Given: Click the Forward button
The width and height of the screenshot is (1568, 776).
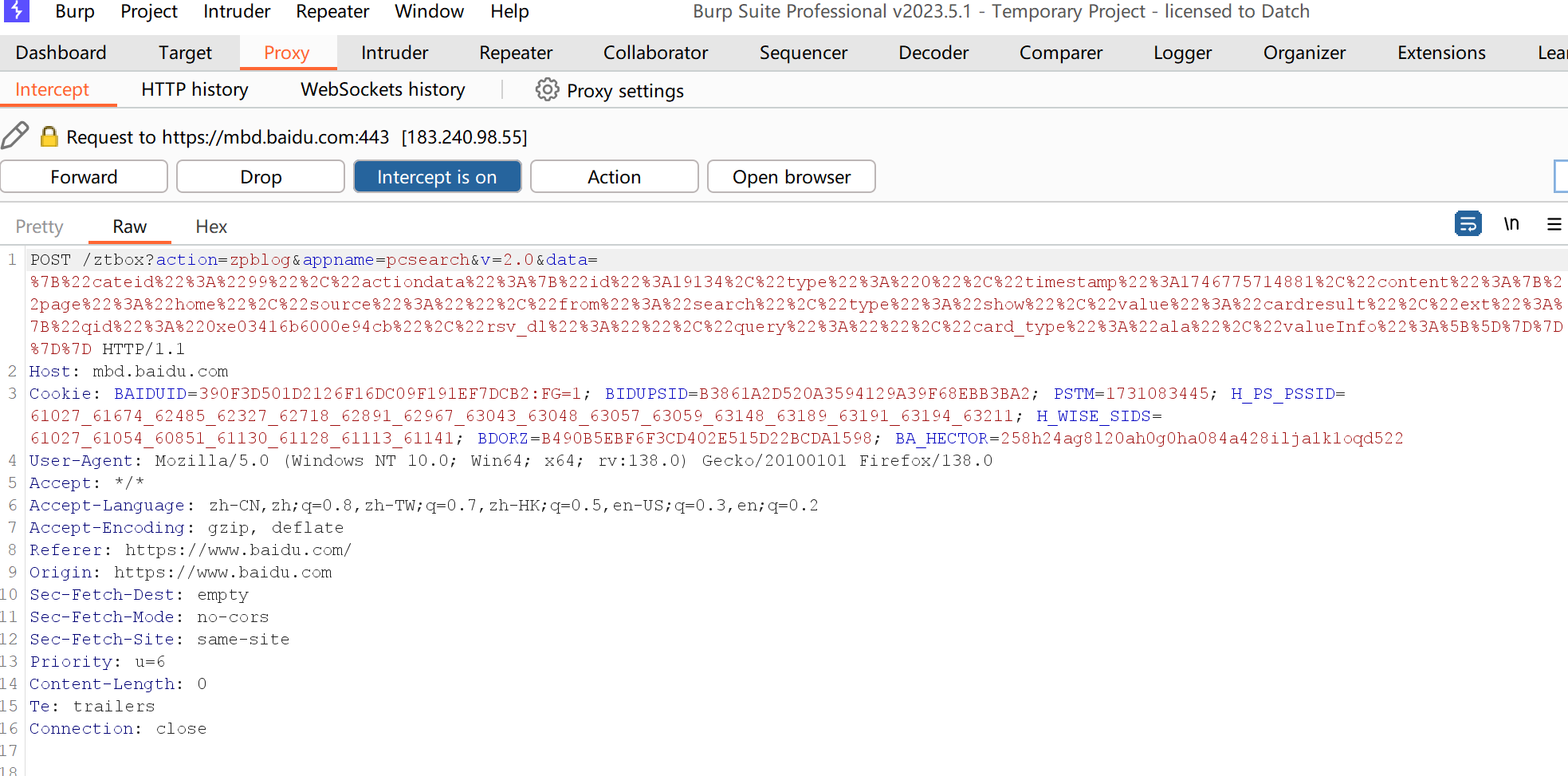Looking at the screenshot, I should pos(84,176).
